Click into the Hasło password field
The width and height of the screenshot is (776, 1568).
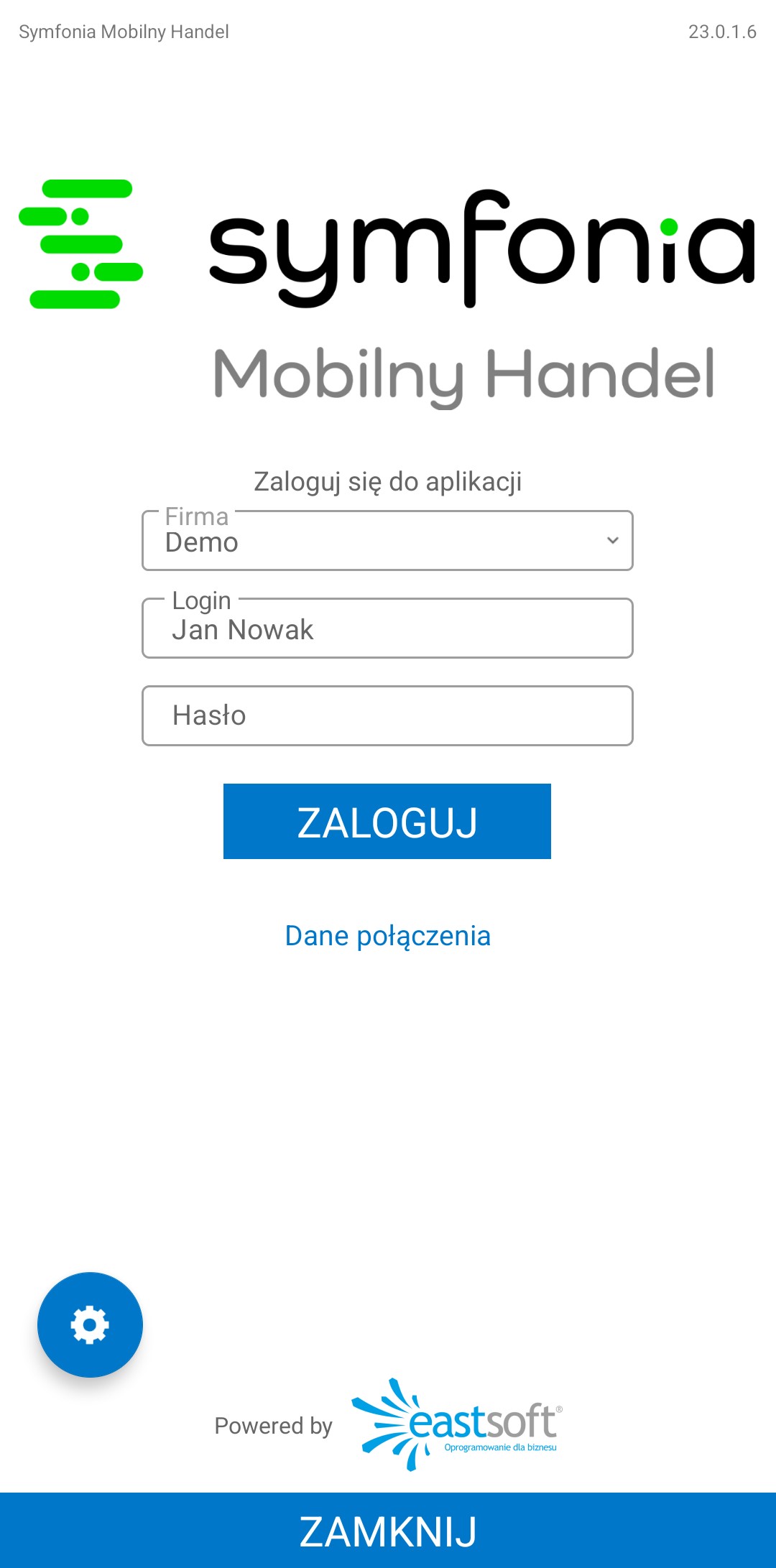coord(387,715)
